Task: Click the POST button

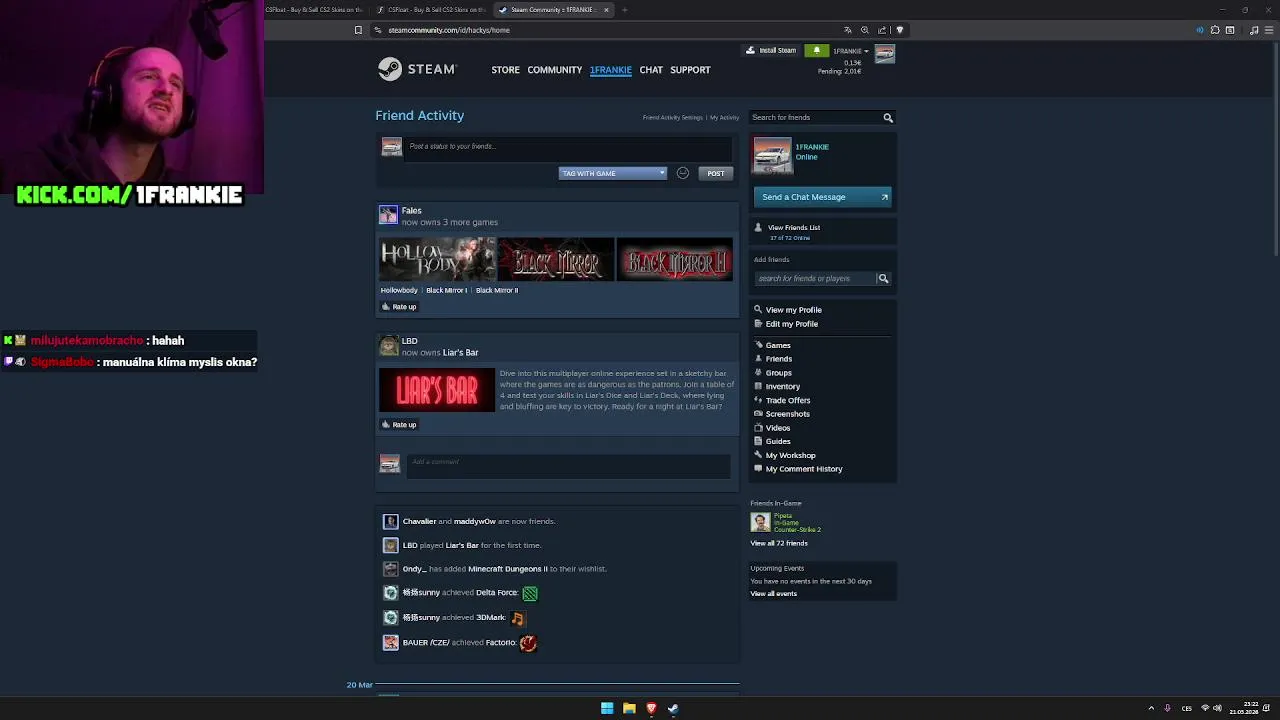Action: [716, 173]
